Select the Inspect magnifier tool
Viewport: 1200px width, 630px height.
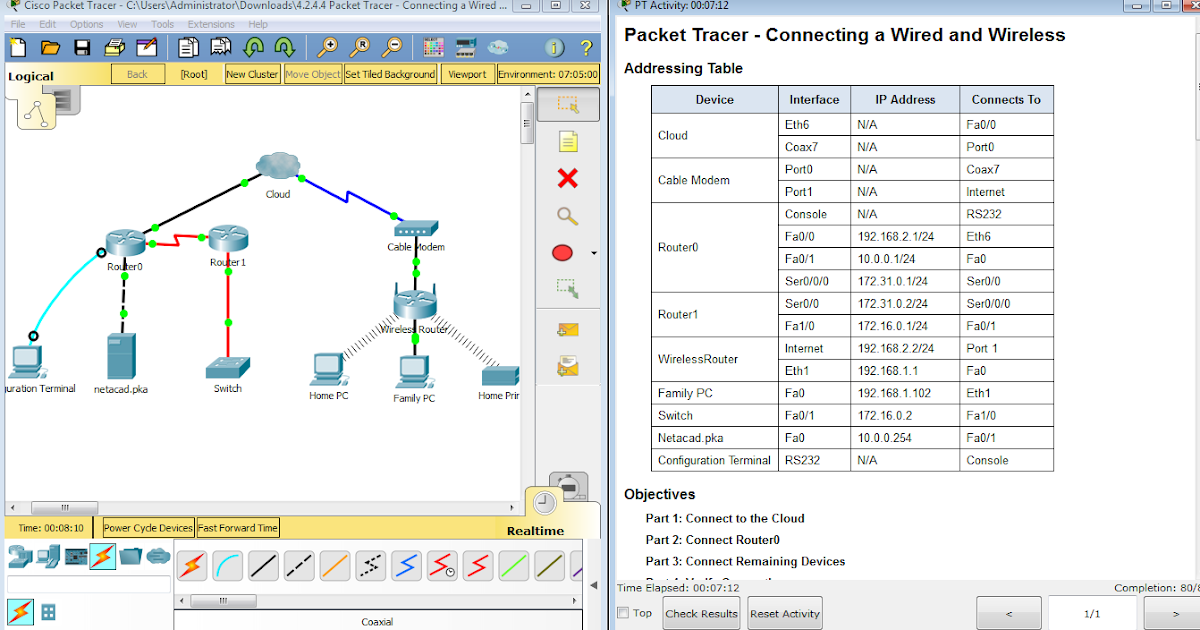click(x=568, y=216)
